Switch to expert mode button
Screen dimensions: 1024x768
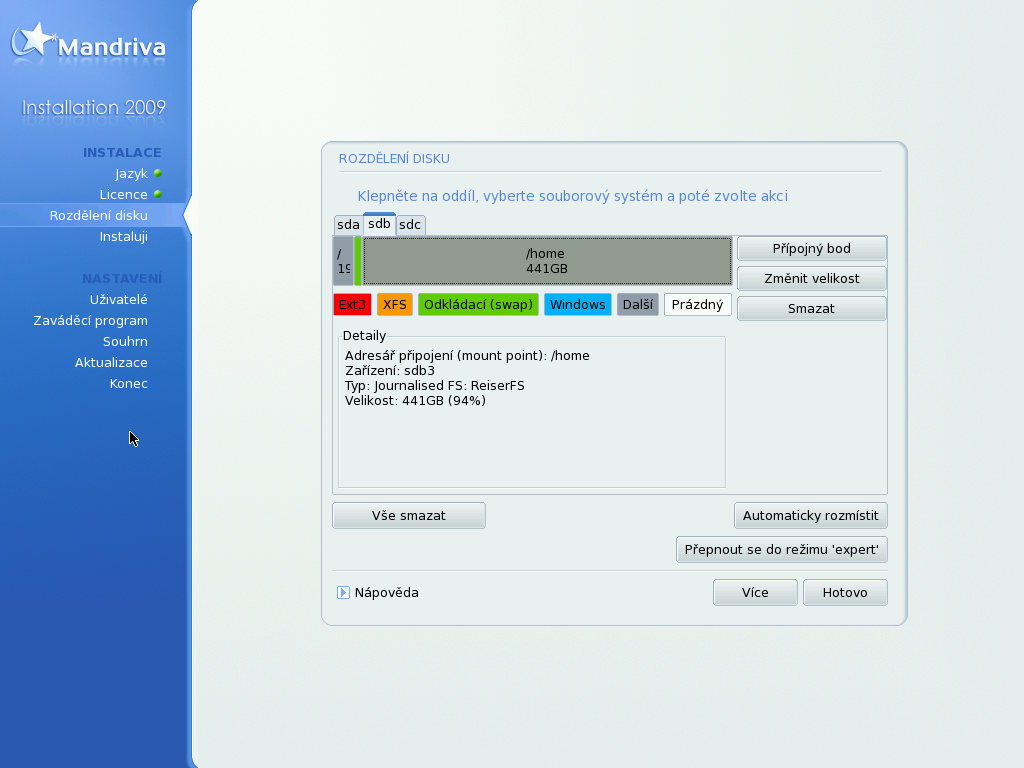tap(781, 549)
